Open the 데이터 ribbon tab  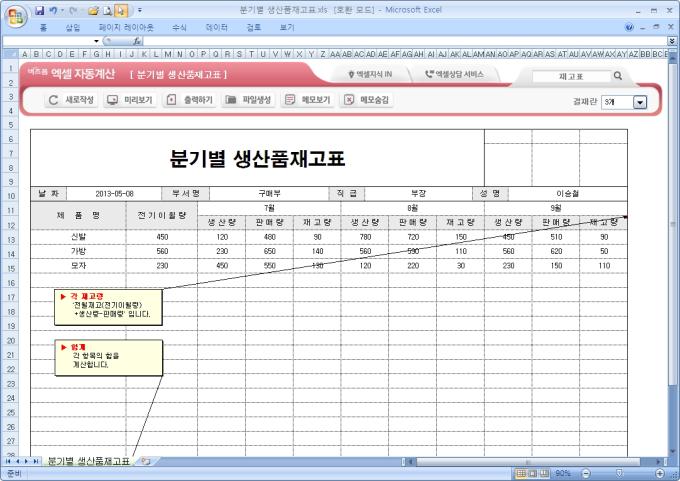tap(216, 27)
